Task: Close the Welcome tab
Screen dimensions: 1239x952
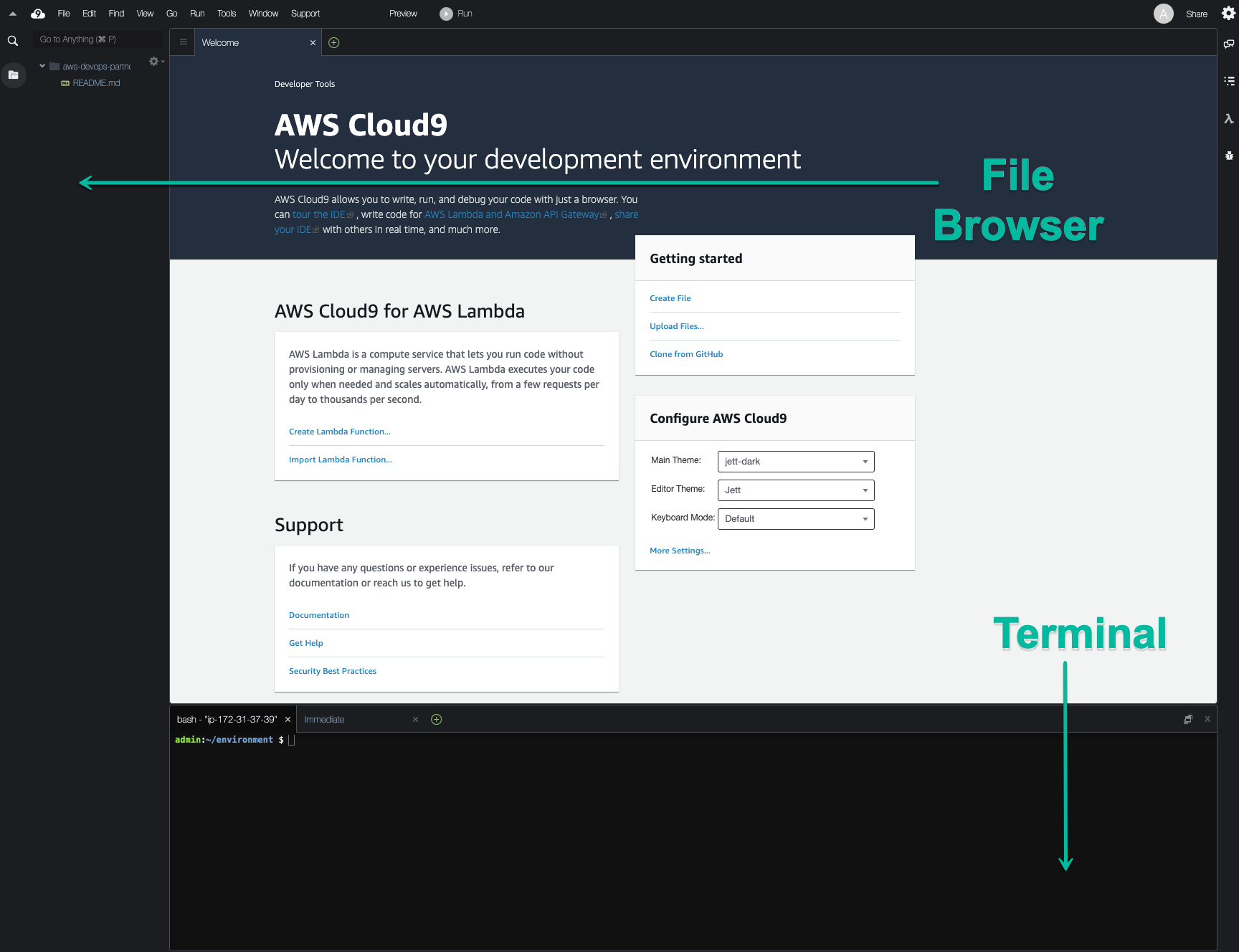Action: point(313,43)
